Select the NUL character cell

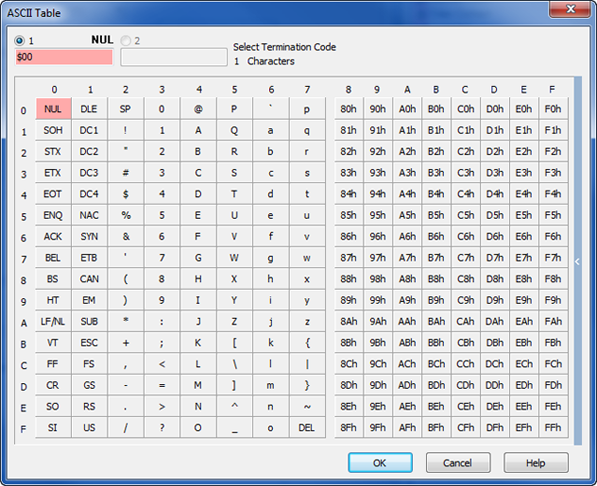[x=53, y=109]
